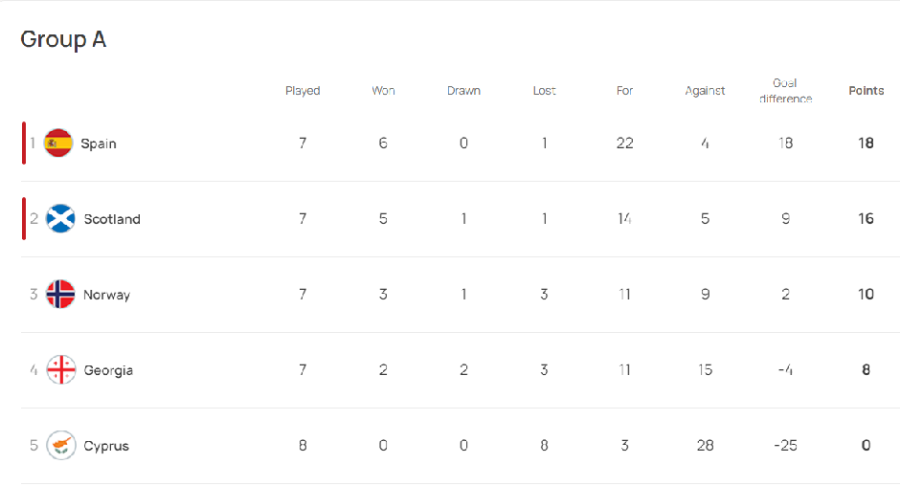Click the Goal difference column header
The height and width of the screenshot is (486, 900).
click(785, 91)
